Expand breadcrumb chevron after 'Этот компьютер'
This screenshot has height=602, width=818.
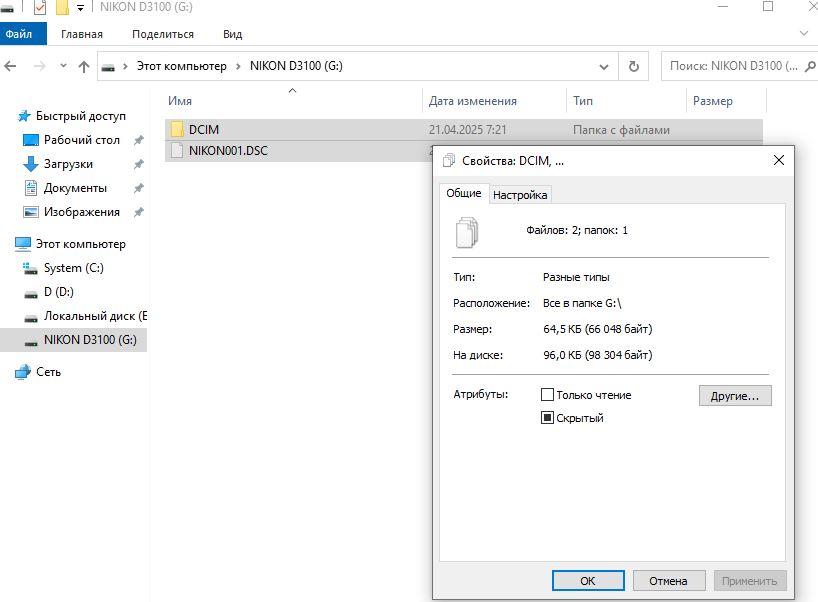pos(238,66)
